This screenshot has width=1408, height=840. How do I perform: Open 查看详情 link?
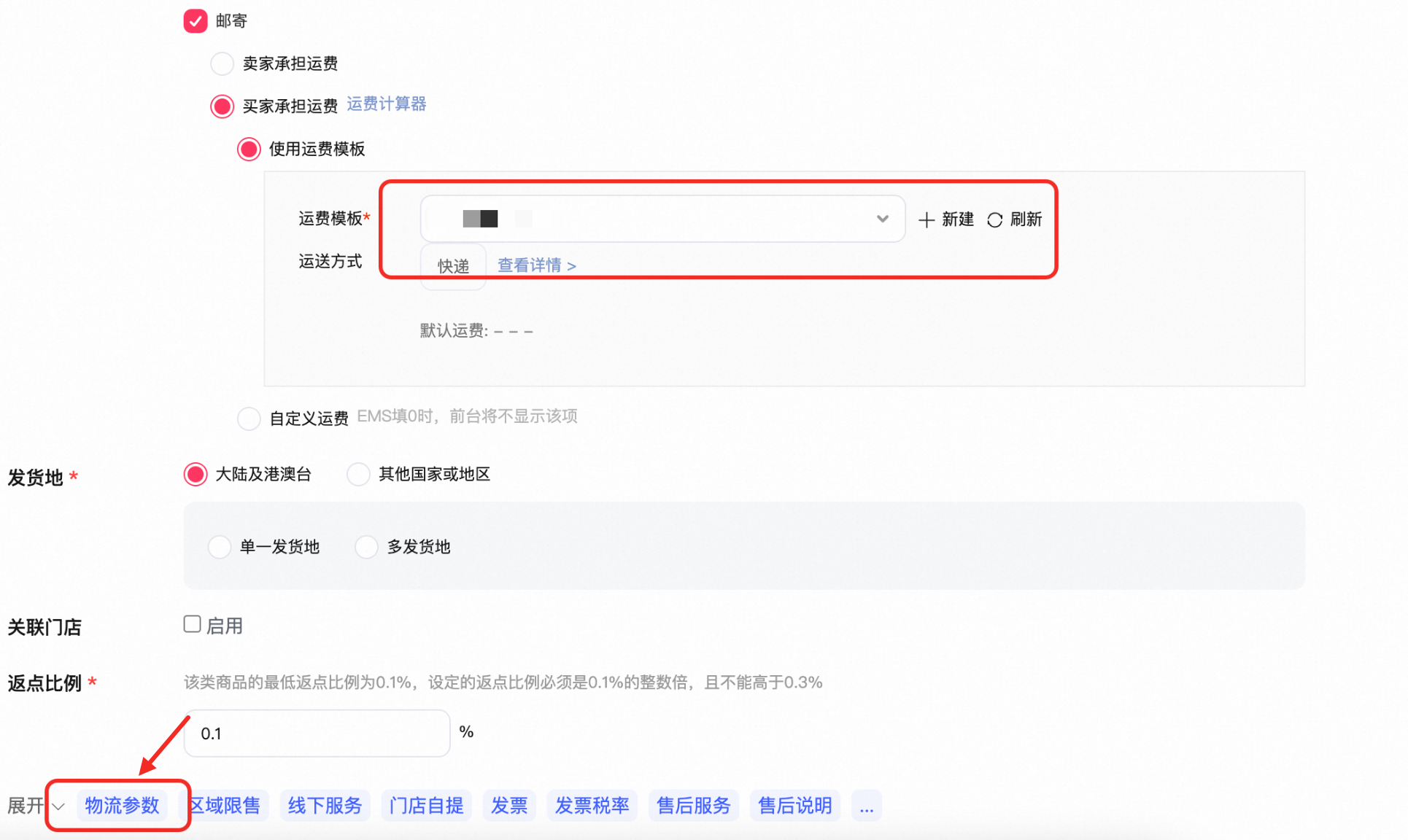pos(537,265)
